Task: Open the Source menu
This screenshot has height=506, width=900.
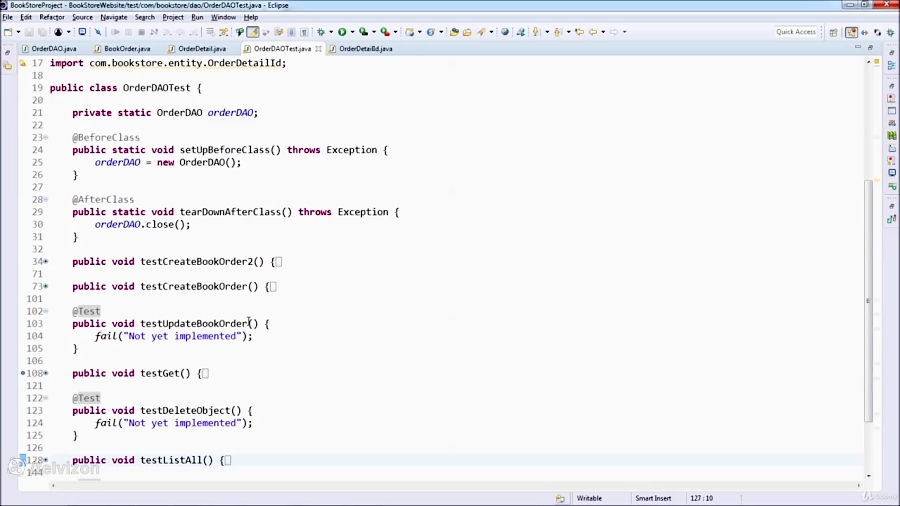Action: 82,17
